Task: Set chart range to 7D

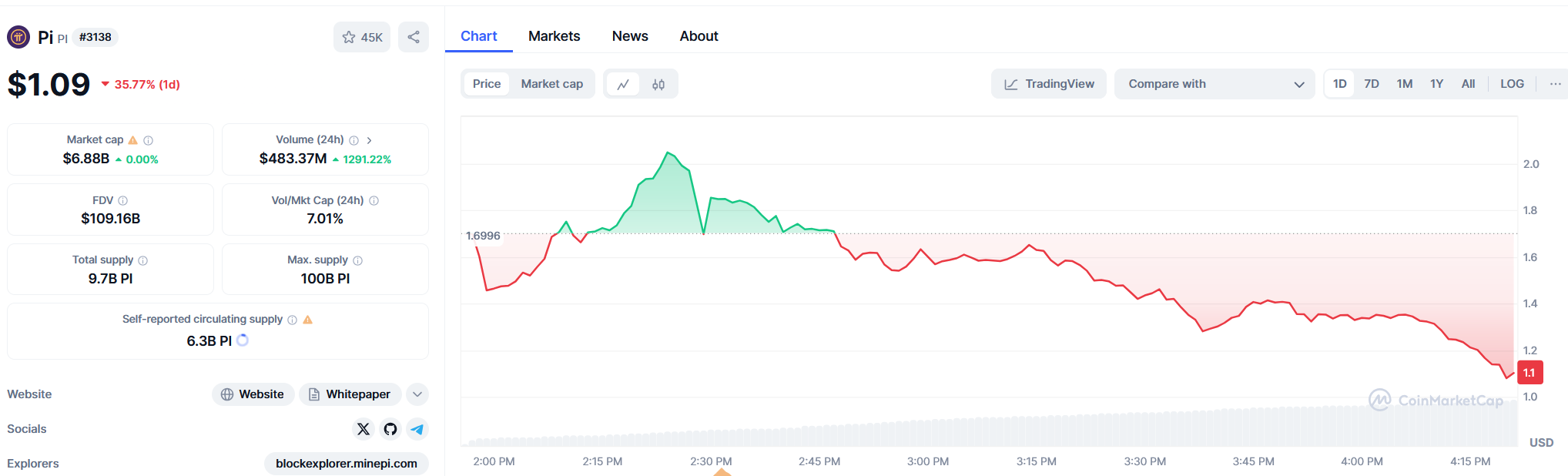Action: 1372,84
